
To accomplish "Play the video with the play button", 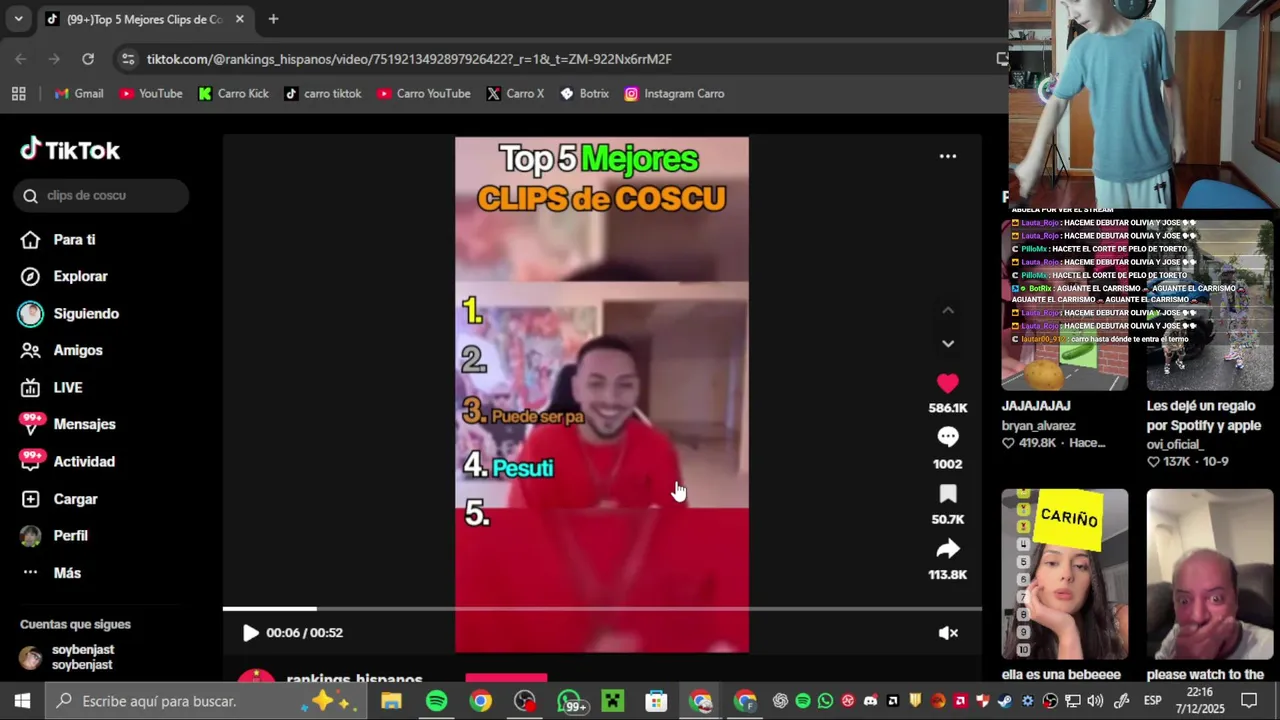I will tap(250, 632).
